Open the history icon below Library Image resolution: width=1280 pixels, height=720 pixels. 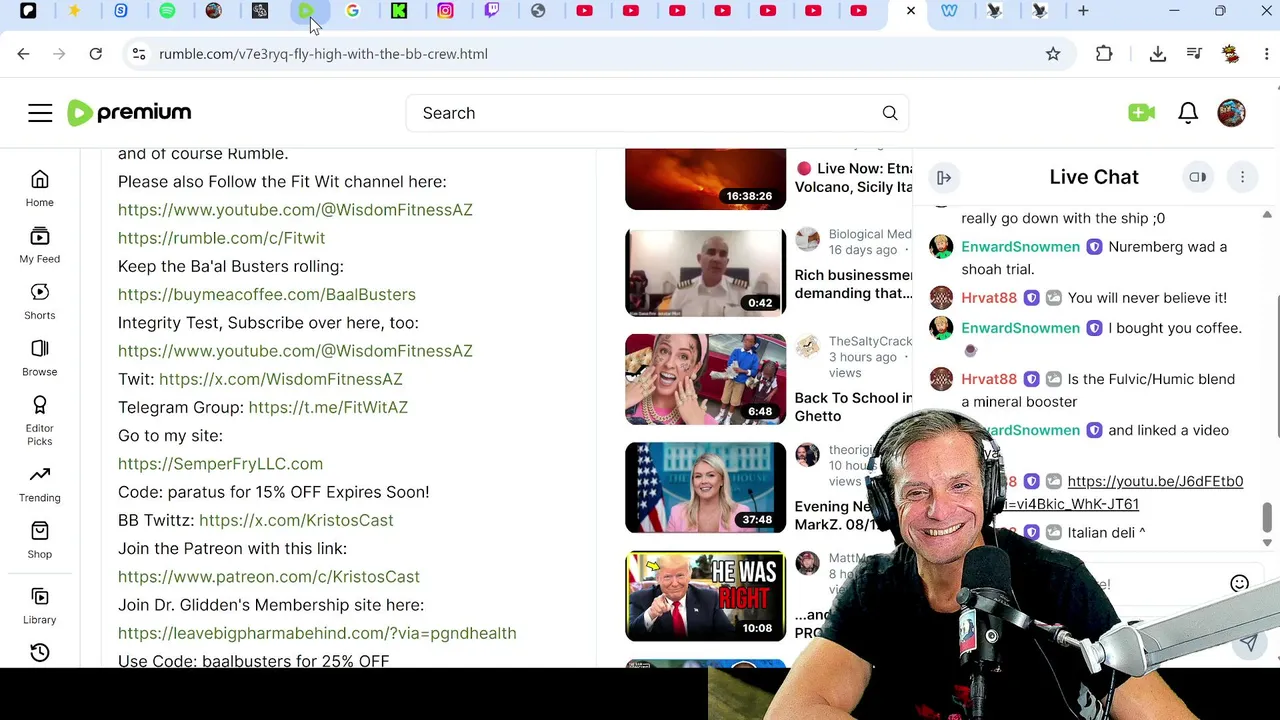(x=40, y=653)
